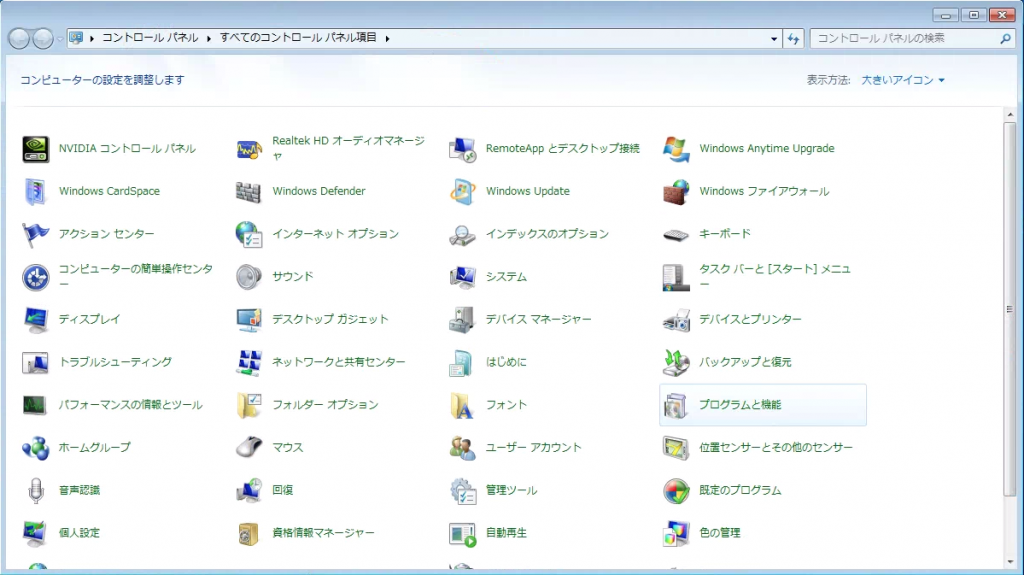Open the 位置センサーとその他のセンサー link
Image resolution: width=1024 pixels, height=575 pixels.
(776, 448)
